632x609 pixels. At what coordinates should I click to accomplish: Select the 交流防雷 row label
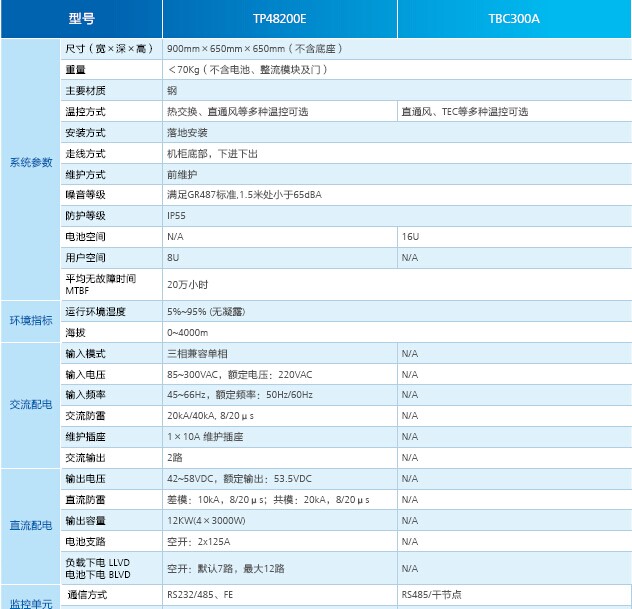[x=85, y=416]
